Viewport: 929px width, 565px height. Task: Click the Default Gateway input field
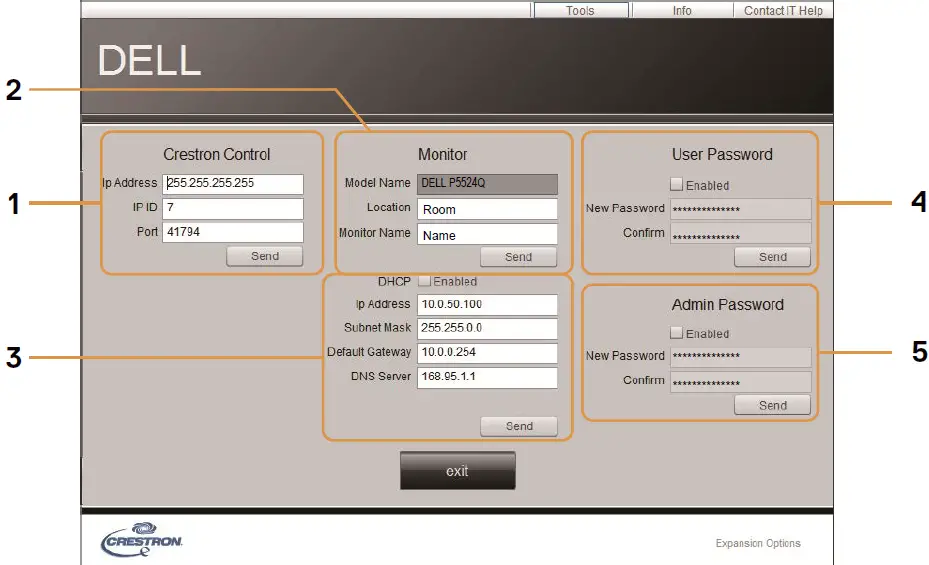click(487, 353)
